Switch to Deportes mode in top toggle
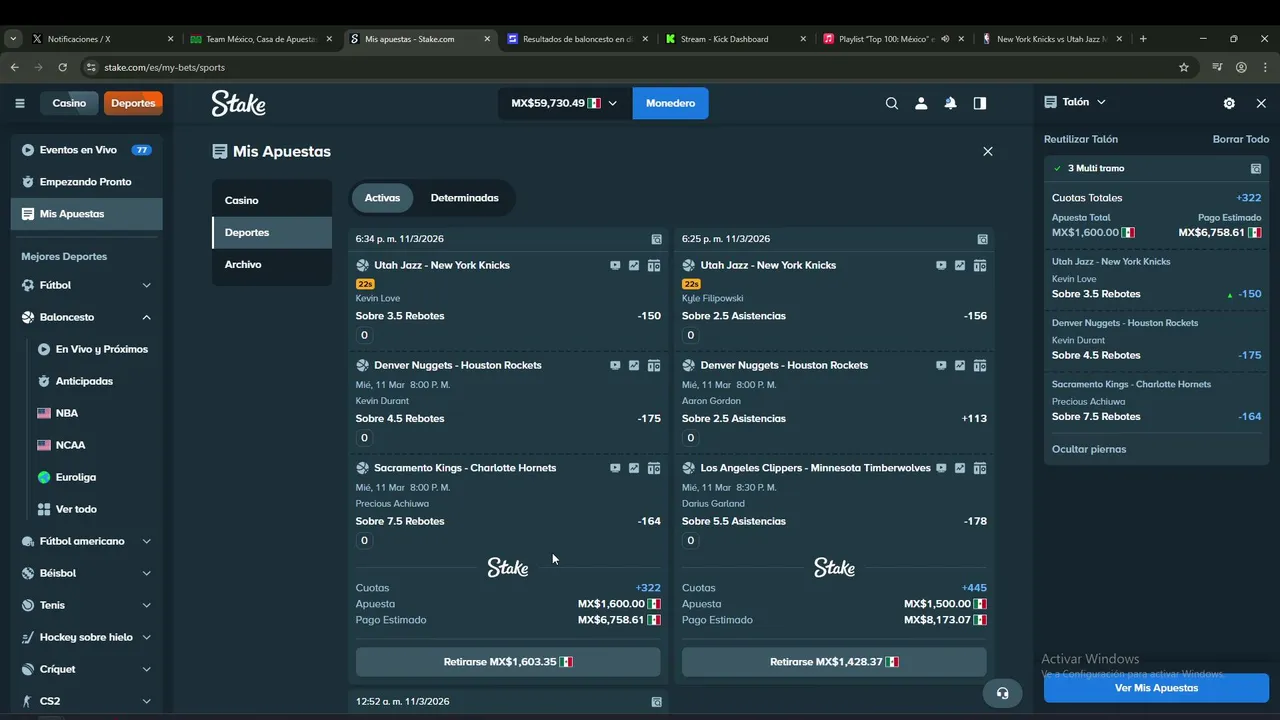Screen dimensions: 1280x720 click(x=133, y=103)
